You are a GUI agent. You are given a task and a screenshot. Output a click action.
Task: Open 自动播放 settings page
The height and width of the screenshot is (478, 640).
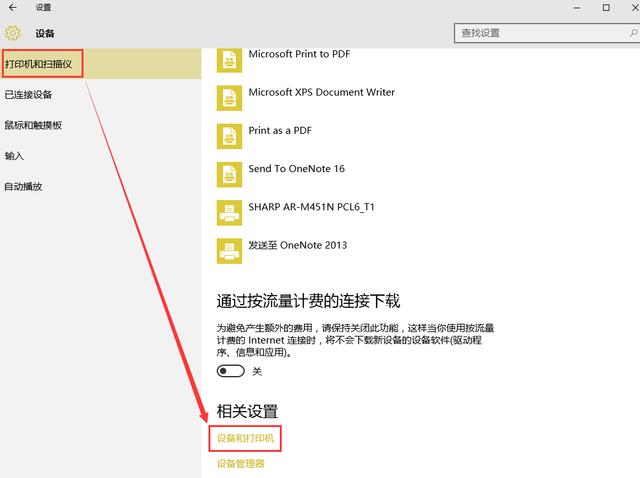coord(23,186)
